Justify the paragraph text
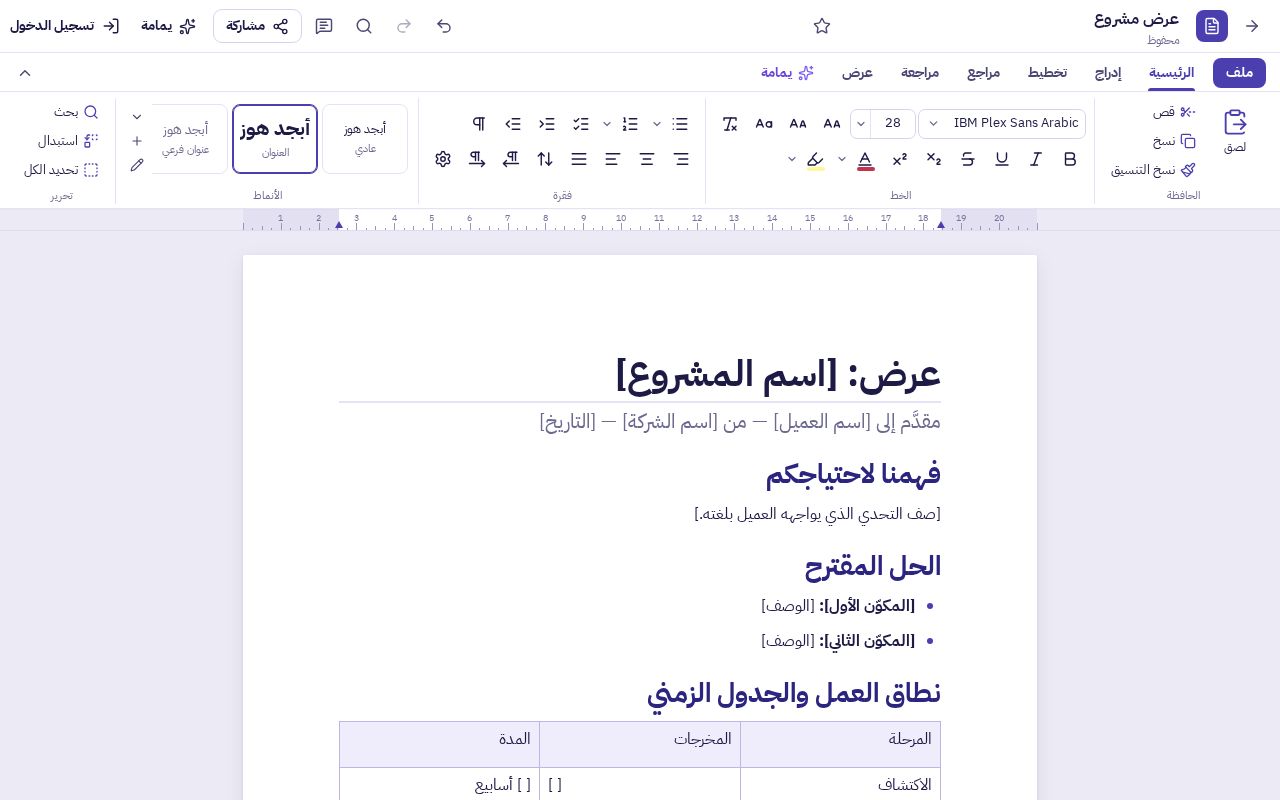 579,159
